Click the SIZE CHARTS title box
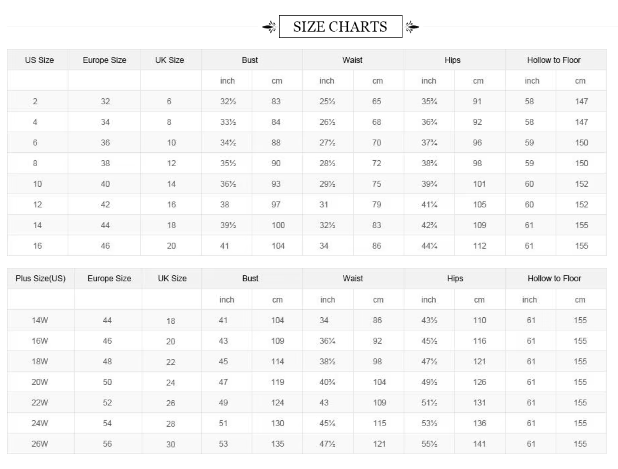 click(x=340, y=27)
